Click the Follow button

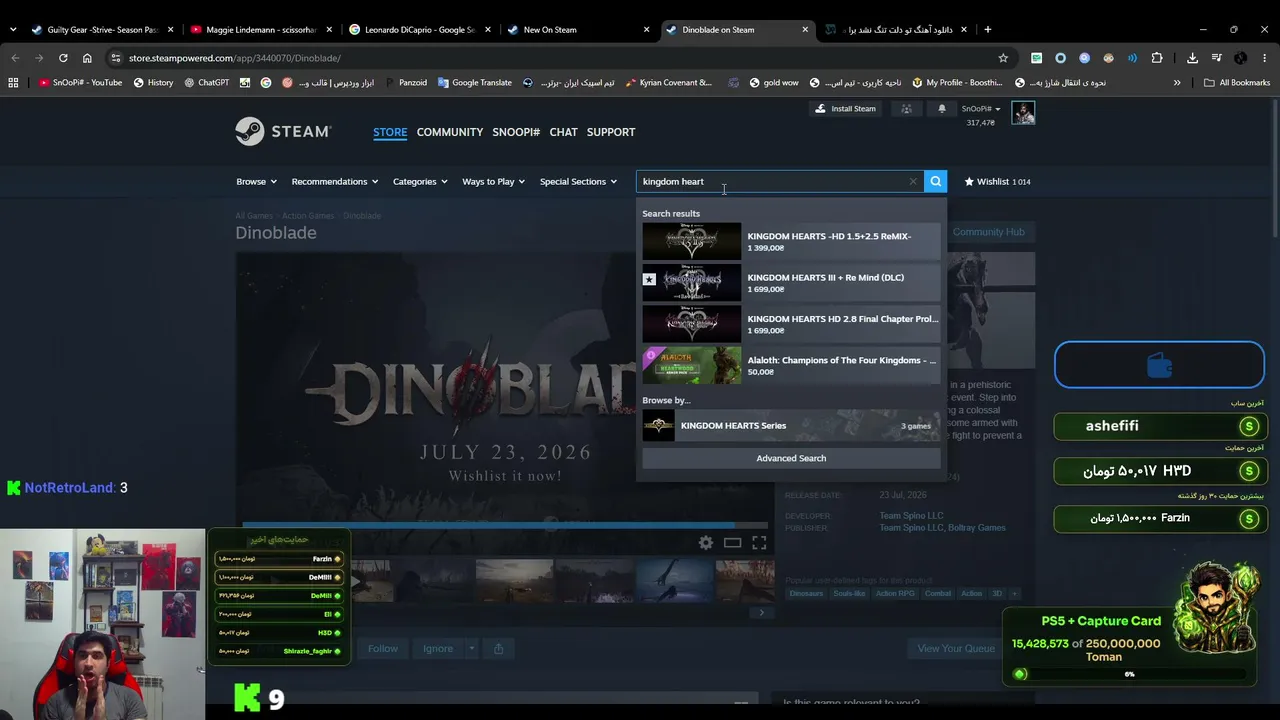[x=382, y=649]
